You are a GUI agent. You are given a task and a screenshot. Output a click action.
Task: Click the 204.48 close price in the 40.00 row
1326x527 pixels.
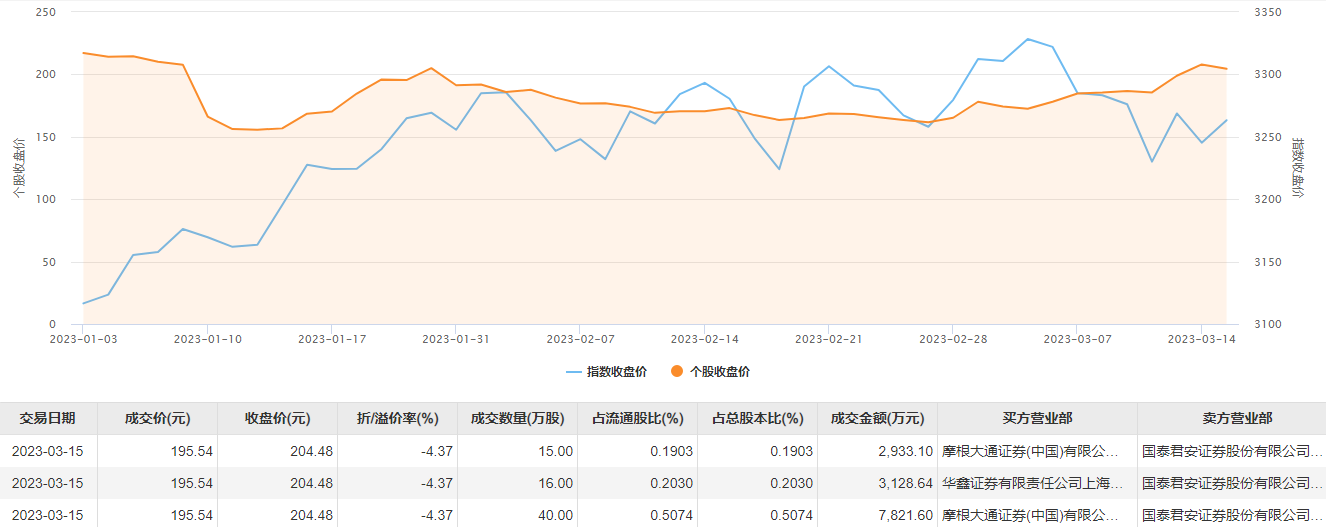(312, 515)
